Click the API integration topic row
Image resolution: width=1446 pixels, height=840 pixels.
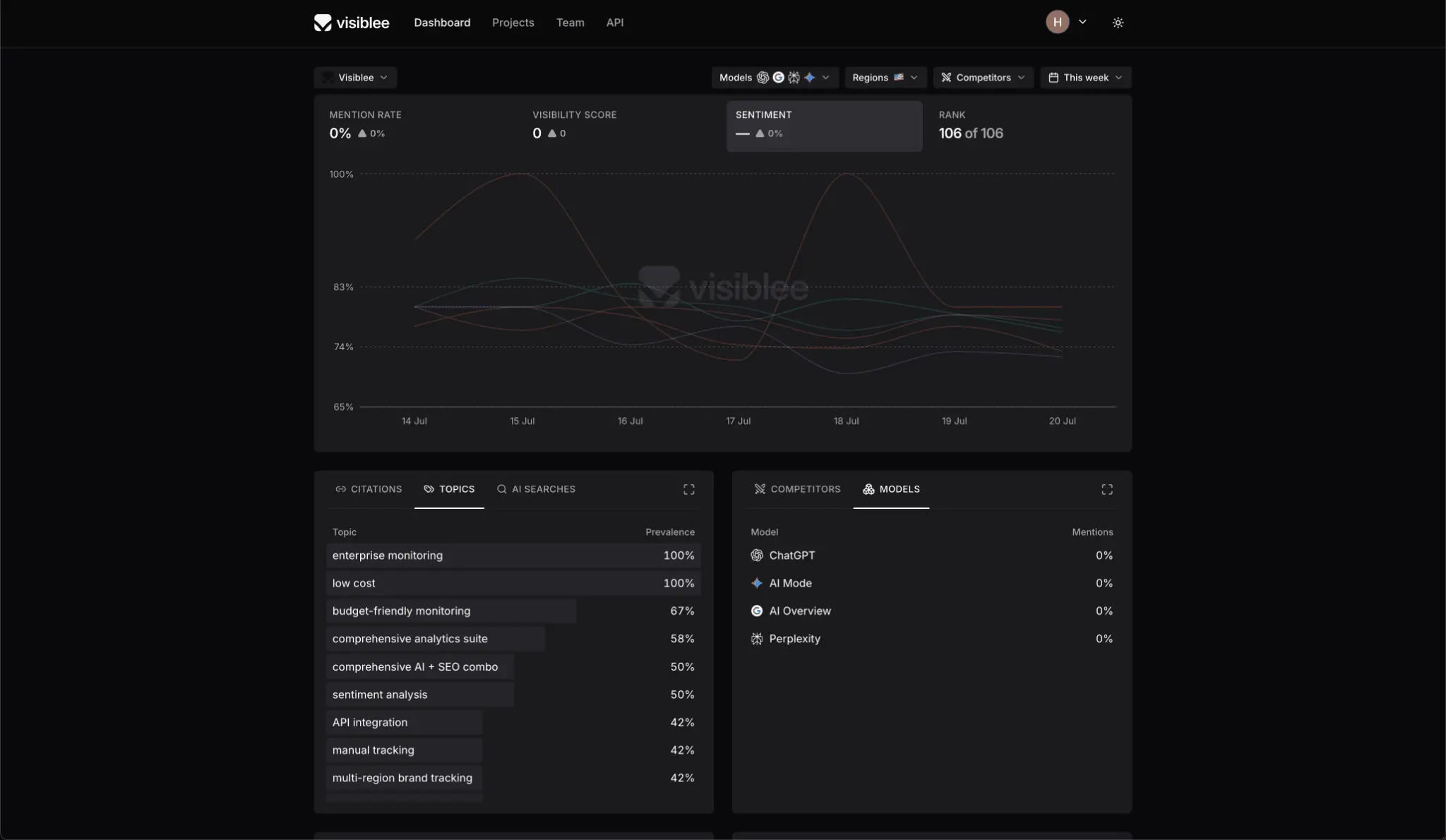pos(513,722)
